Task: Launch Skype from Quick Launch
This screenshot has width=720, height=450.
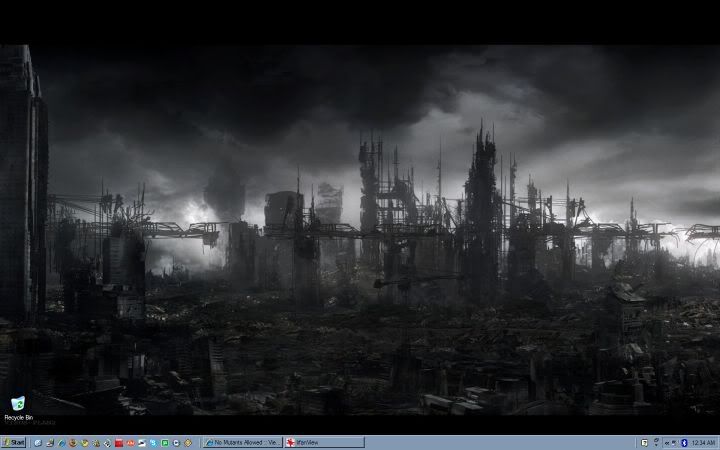Action: point(153,443)
